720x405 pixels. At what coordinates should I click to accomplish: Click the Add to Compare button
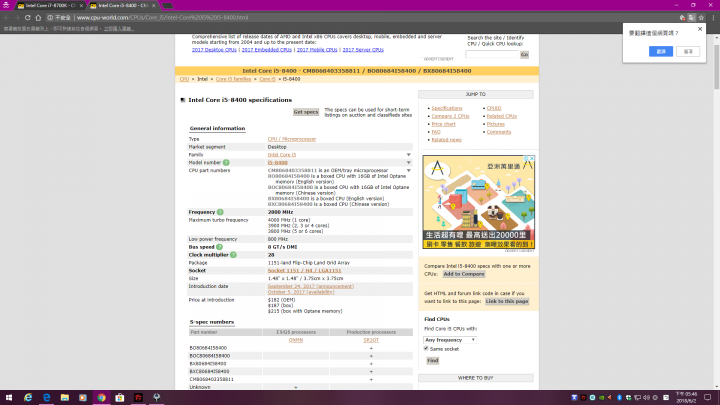click(x=464, y=274)
